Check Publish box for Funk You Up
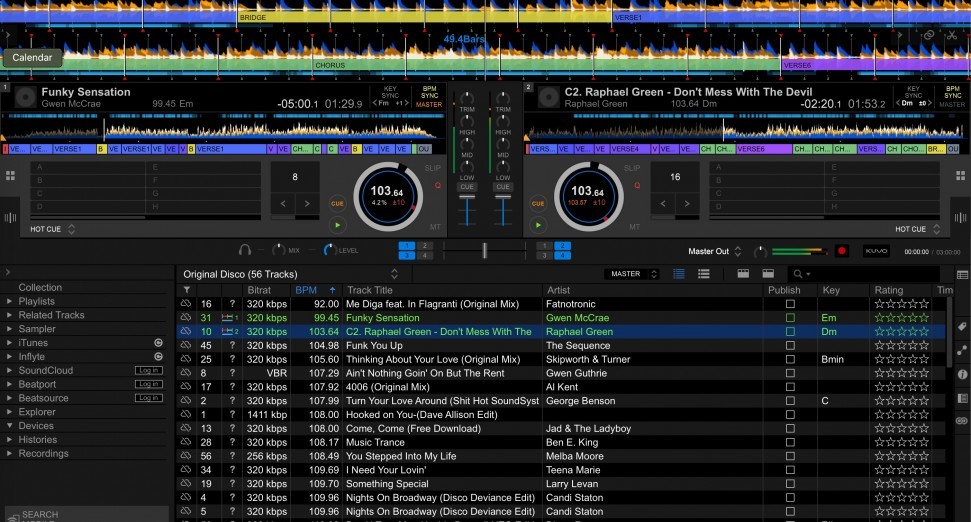Image resolution: width=971 pixels, height=522 pixels. click(x=790, y=346)
